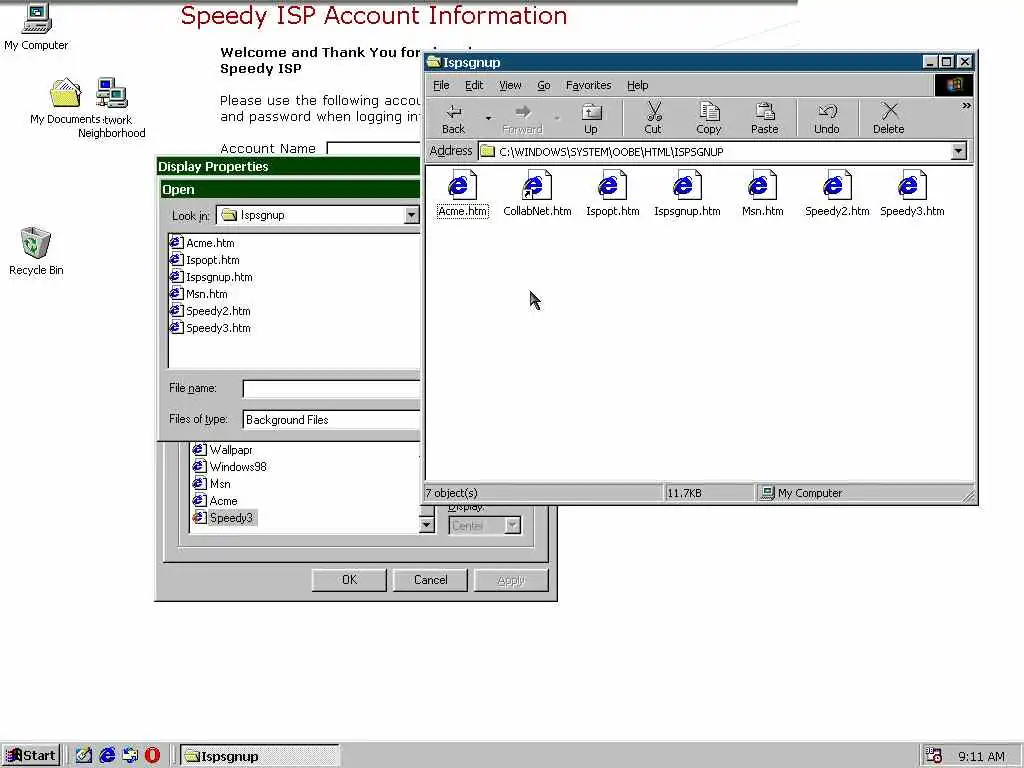Launch Opera from the quick launch bar

click(152, 756)
